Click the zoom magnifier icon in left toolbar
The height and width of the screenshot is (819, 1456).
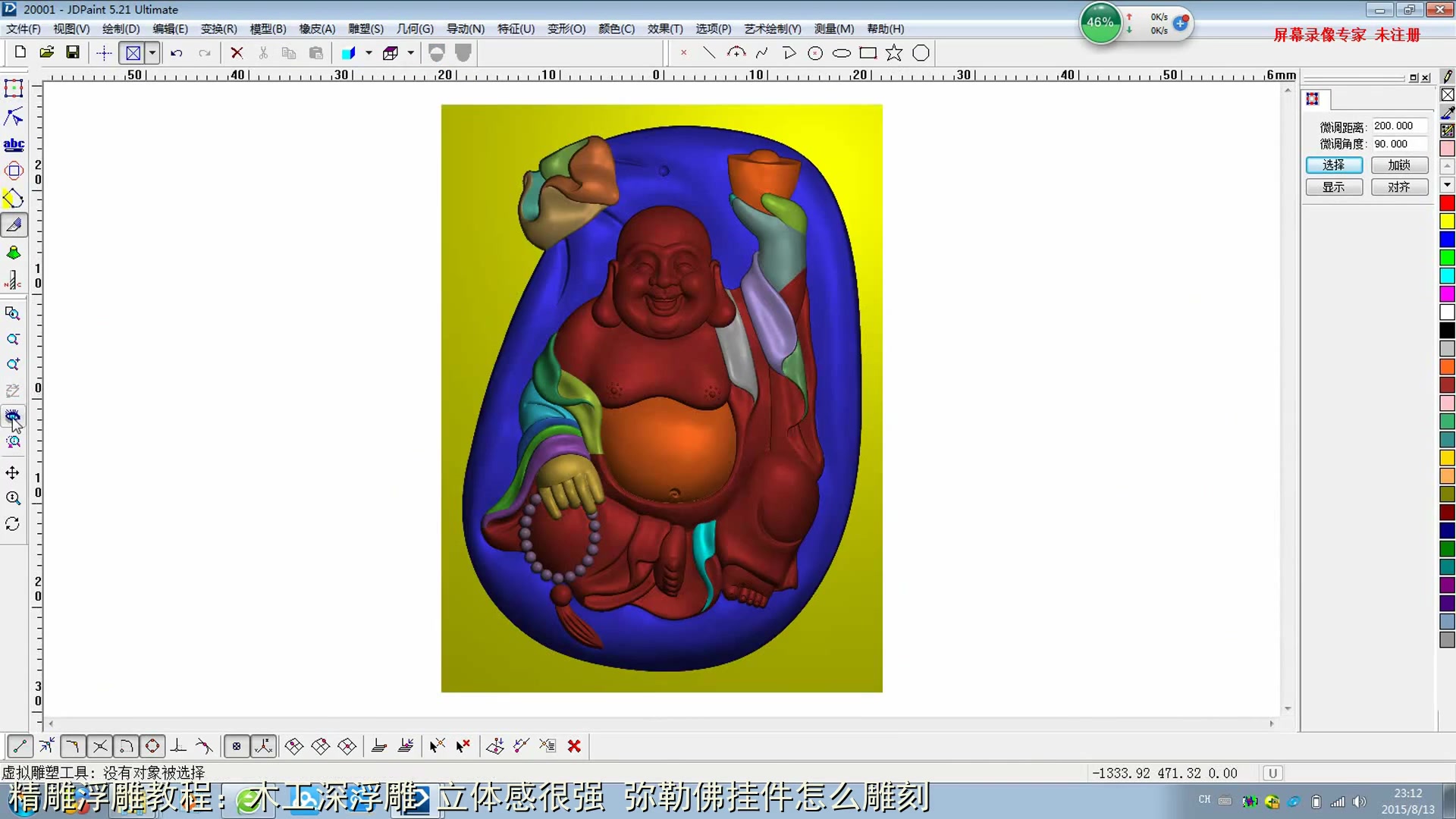pos(13,498)
